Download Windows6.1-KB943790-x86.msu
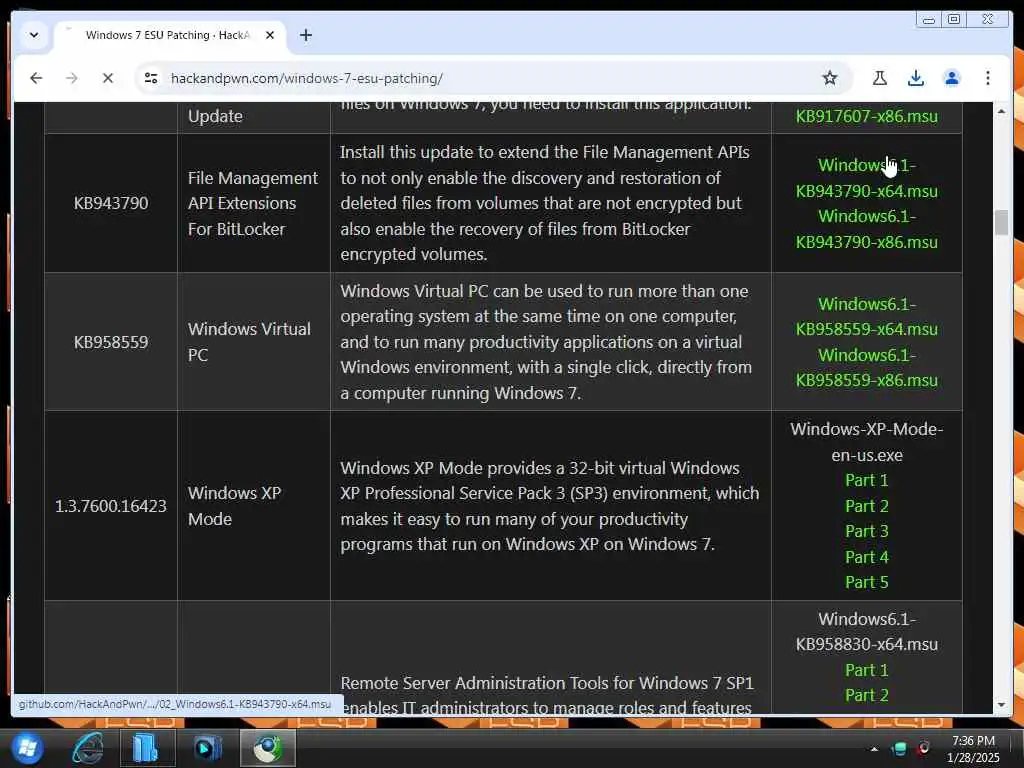1024x768 pixels. point(867,229)
